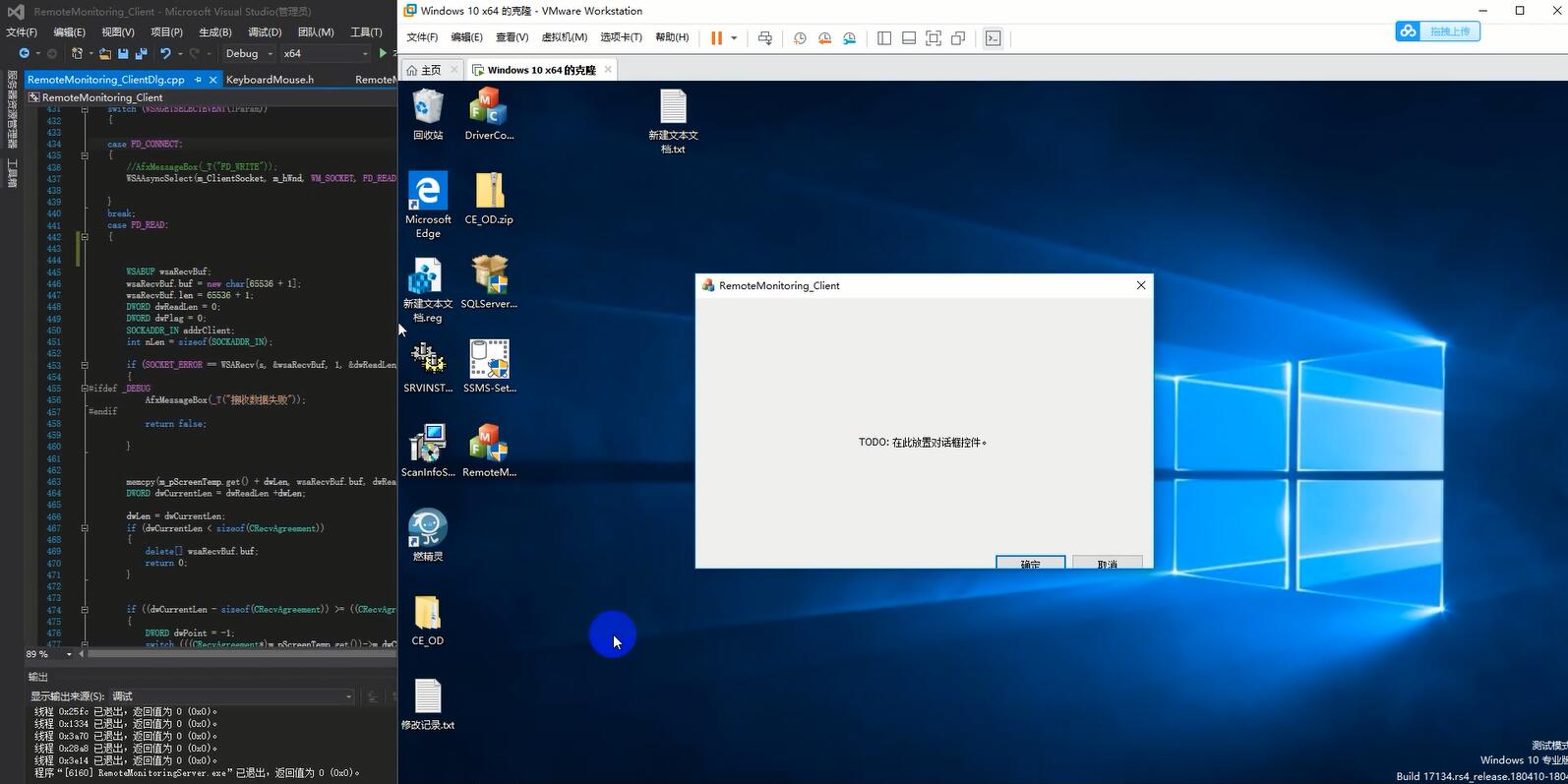The height and width of the screenshot is (784, 1568).
Task: Open Visual Studio's 生成(B) menu
Action: point(215,32)
